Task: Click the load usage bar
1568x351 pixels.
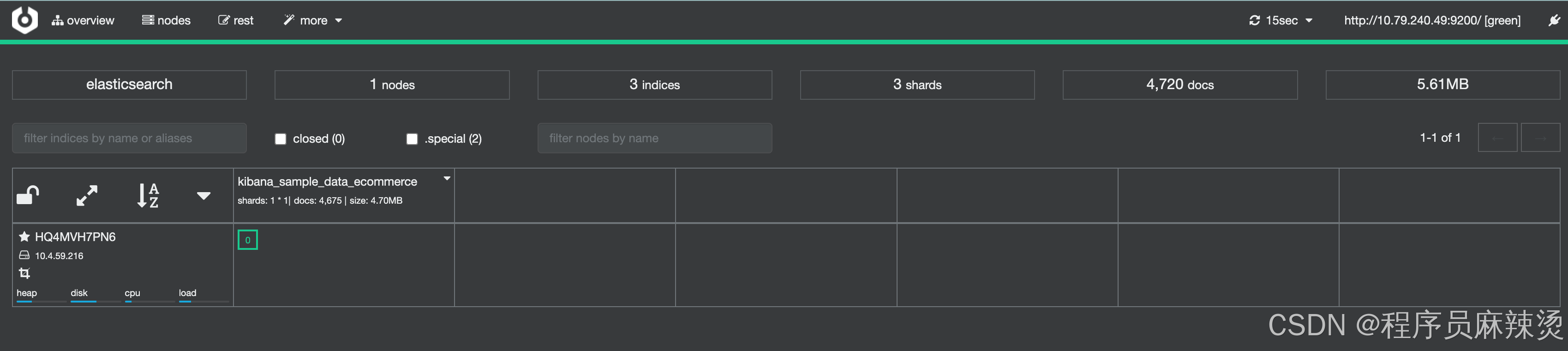Action: point(204,301)
